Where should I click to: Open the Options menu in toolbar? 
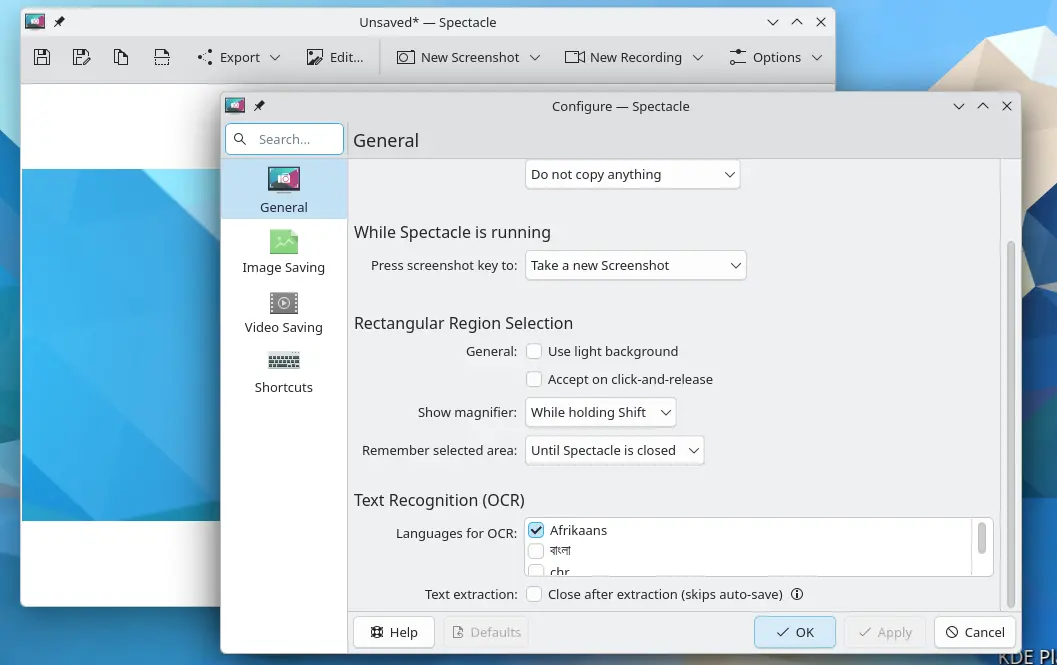point(776,57)
